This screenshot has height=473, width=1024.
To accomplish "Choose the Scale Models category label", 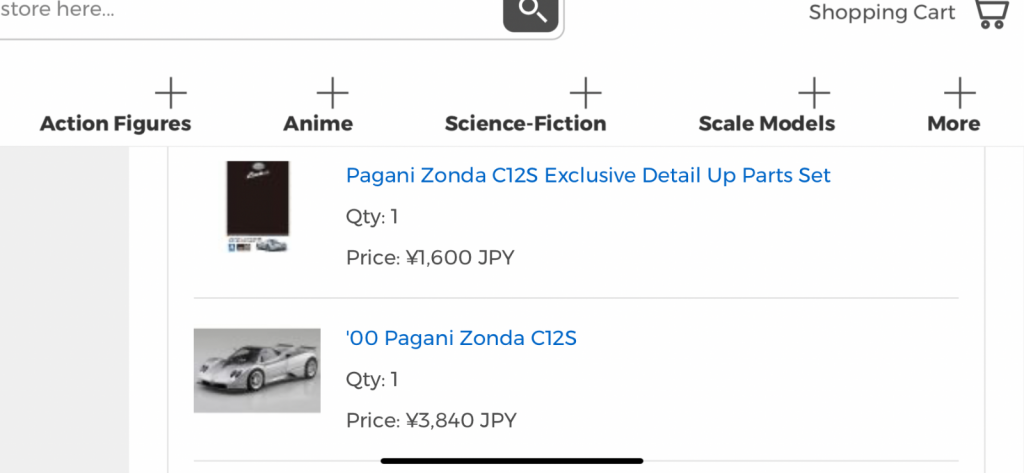I will tap(766, 124).
